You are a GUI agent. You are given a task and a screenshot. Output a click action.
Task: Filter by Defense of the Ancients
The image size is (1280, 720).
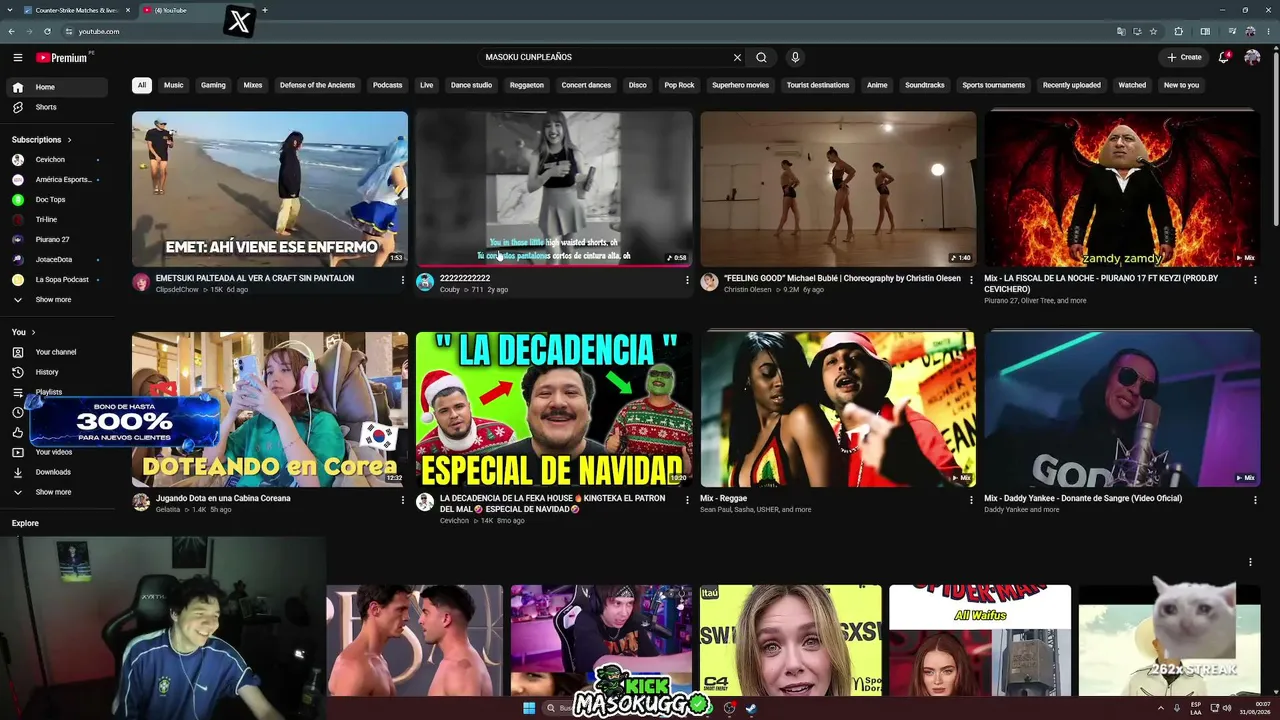[317, 85]
